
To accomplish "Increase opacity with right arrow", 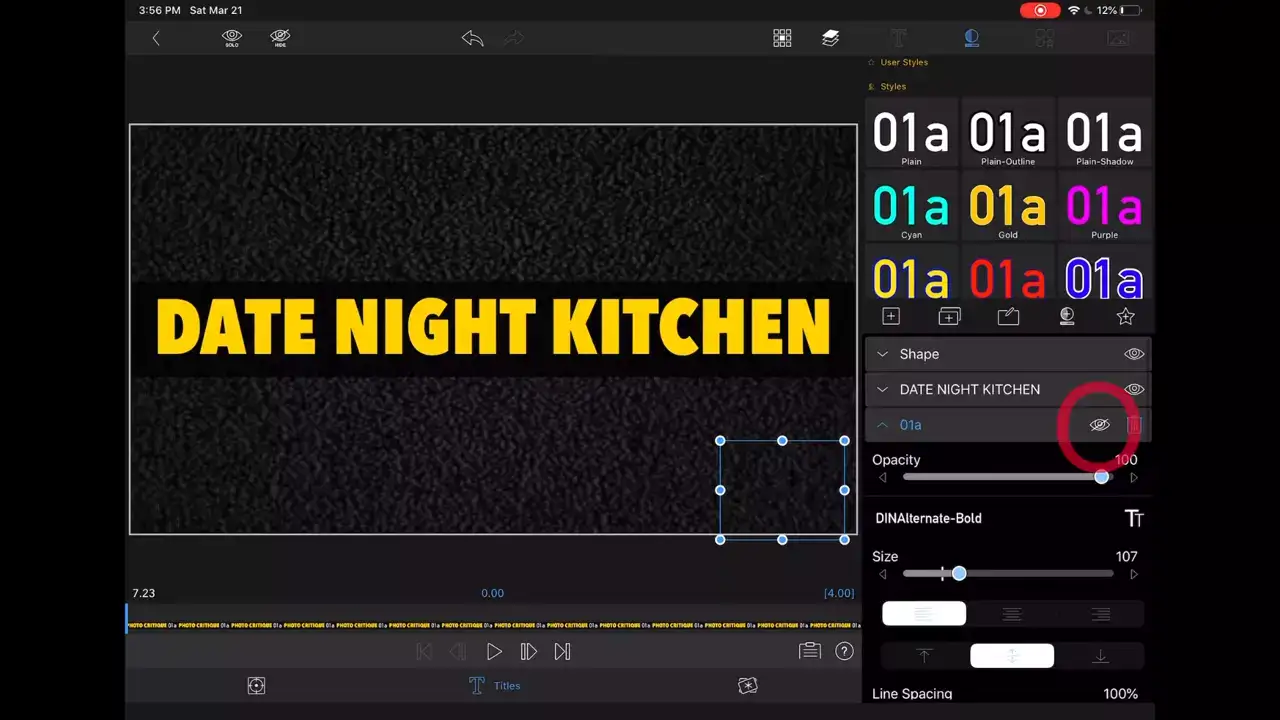I will (1134, 478).
